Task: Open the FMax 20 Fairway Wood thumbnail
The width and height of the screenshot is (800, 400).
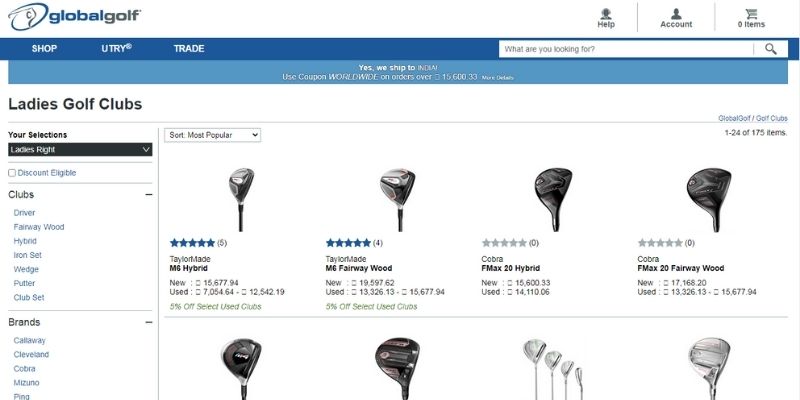Action: point(709,199)
